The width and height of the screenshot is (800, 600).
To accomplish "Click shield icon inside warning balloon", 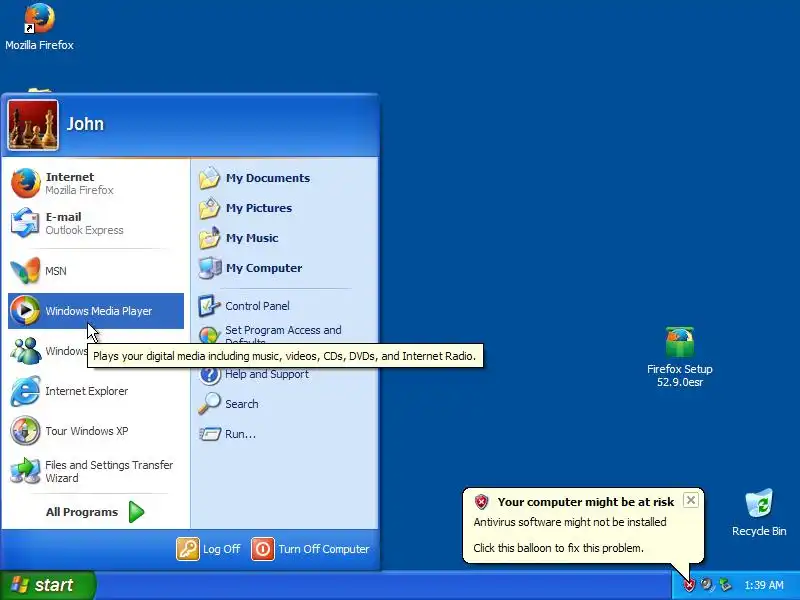I will pyautogui.click(x=481, y=502).
